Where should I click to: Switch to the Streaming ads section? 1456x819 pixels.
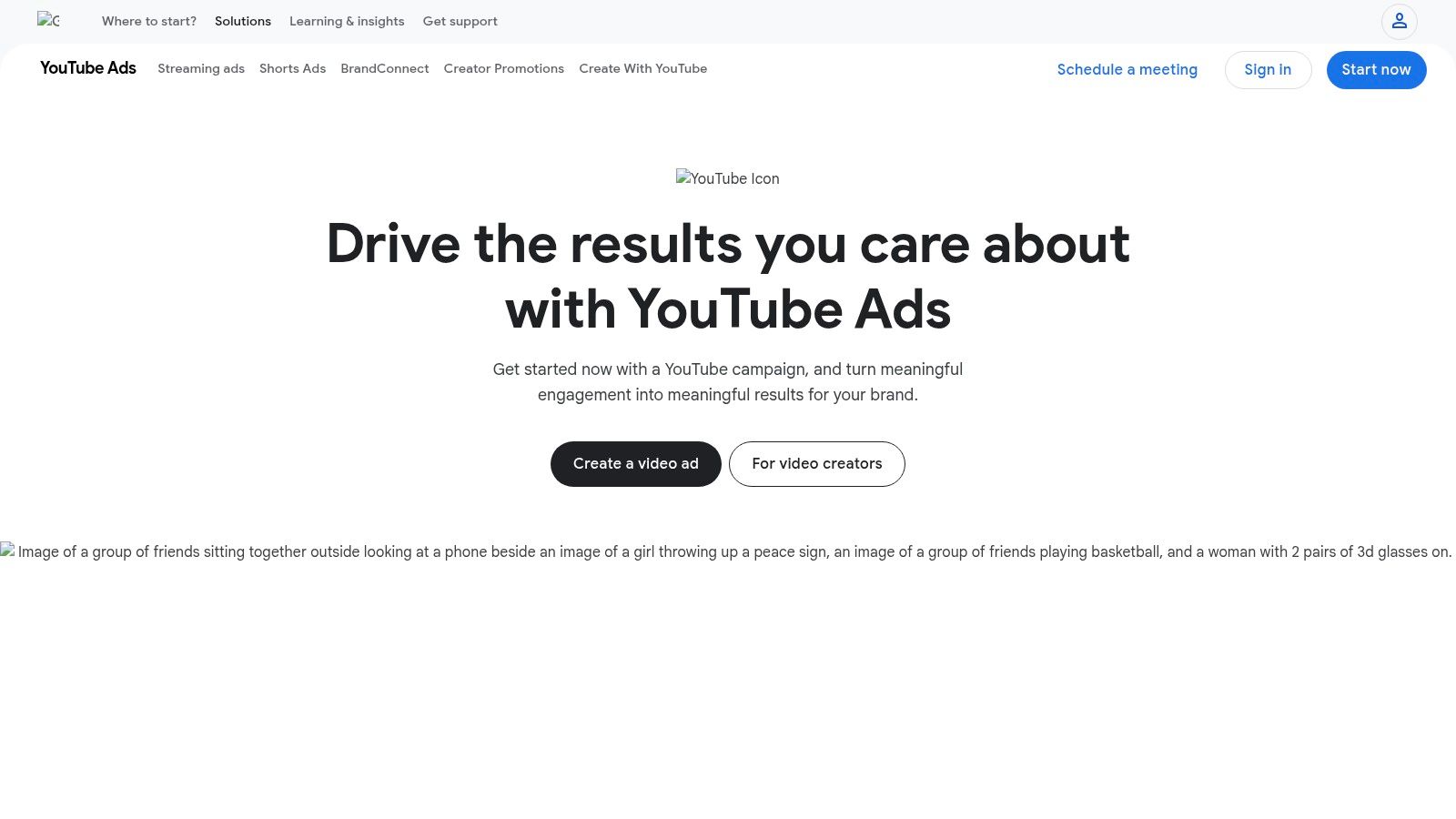201,68
